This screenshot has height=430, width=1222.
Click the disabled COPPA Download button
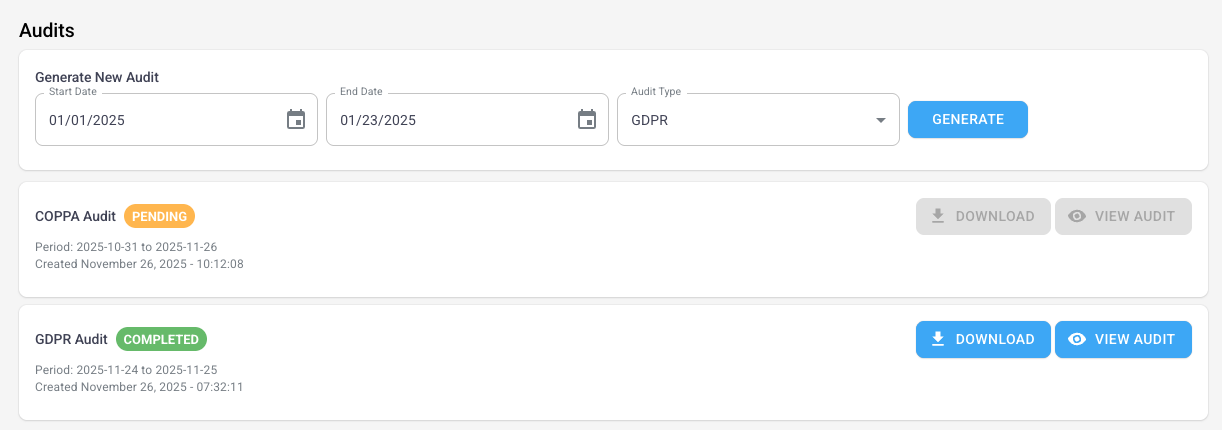[983, 216]
